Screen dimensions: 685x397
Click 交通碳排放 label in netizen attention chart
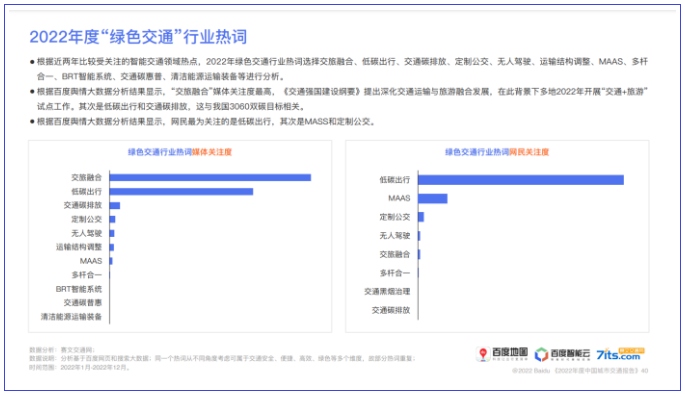391,311
